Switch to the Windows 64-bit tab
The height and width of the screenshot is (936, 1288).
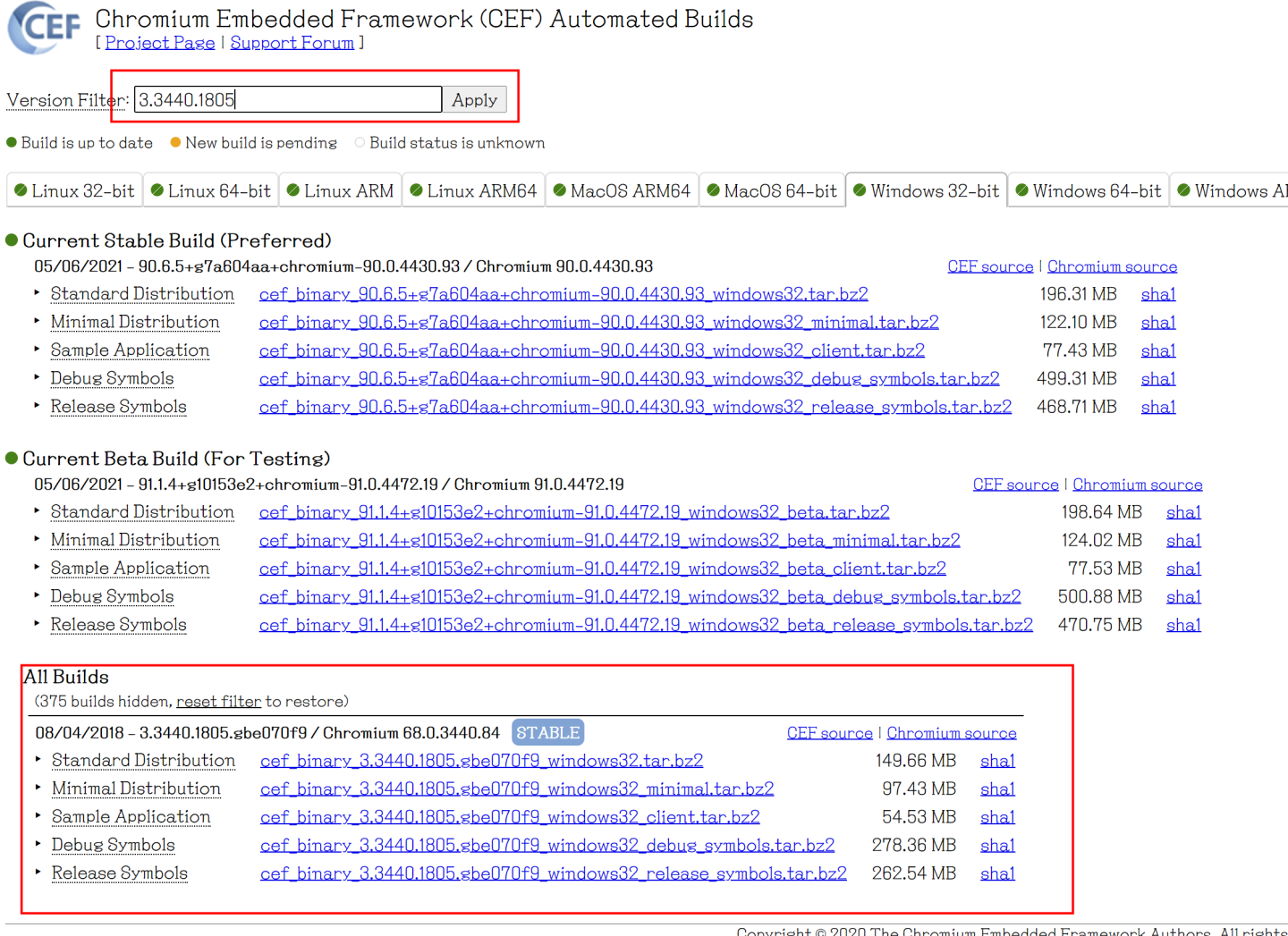click(1089, 190)
